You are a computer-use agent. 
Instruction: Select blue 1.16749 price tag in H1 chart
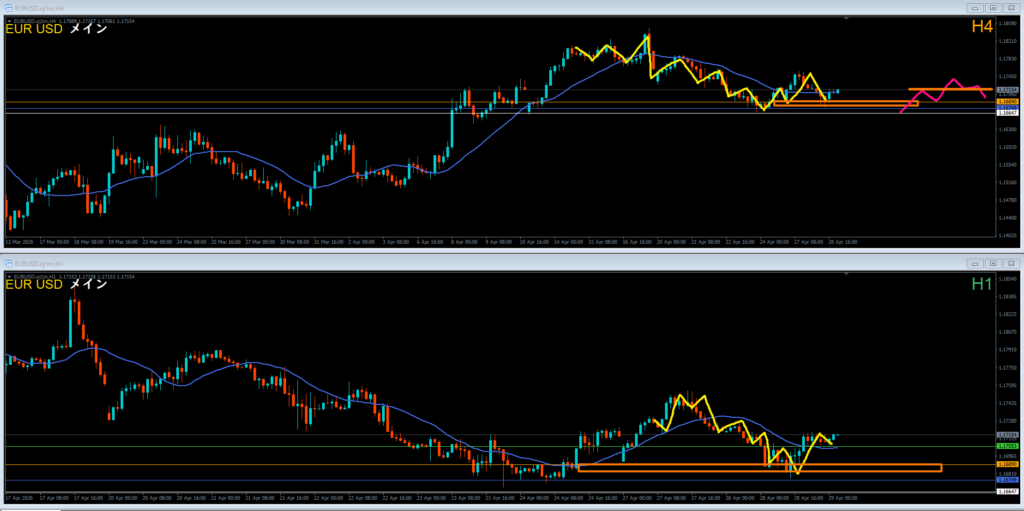coord(1006,480)
